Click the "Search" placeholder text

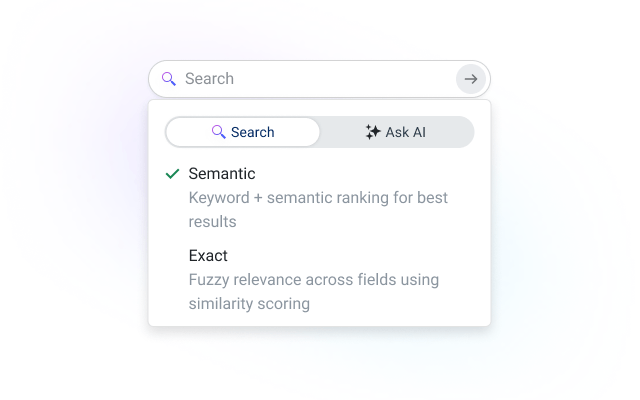(209, 79)
